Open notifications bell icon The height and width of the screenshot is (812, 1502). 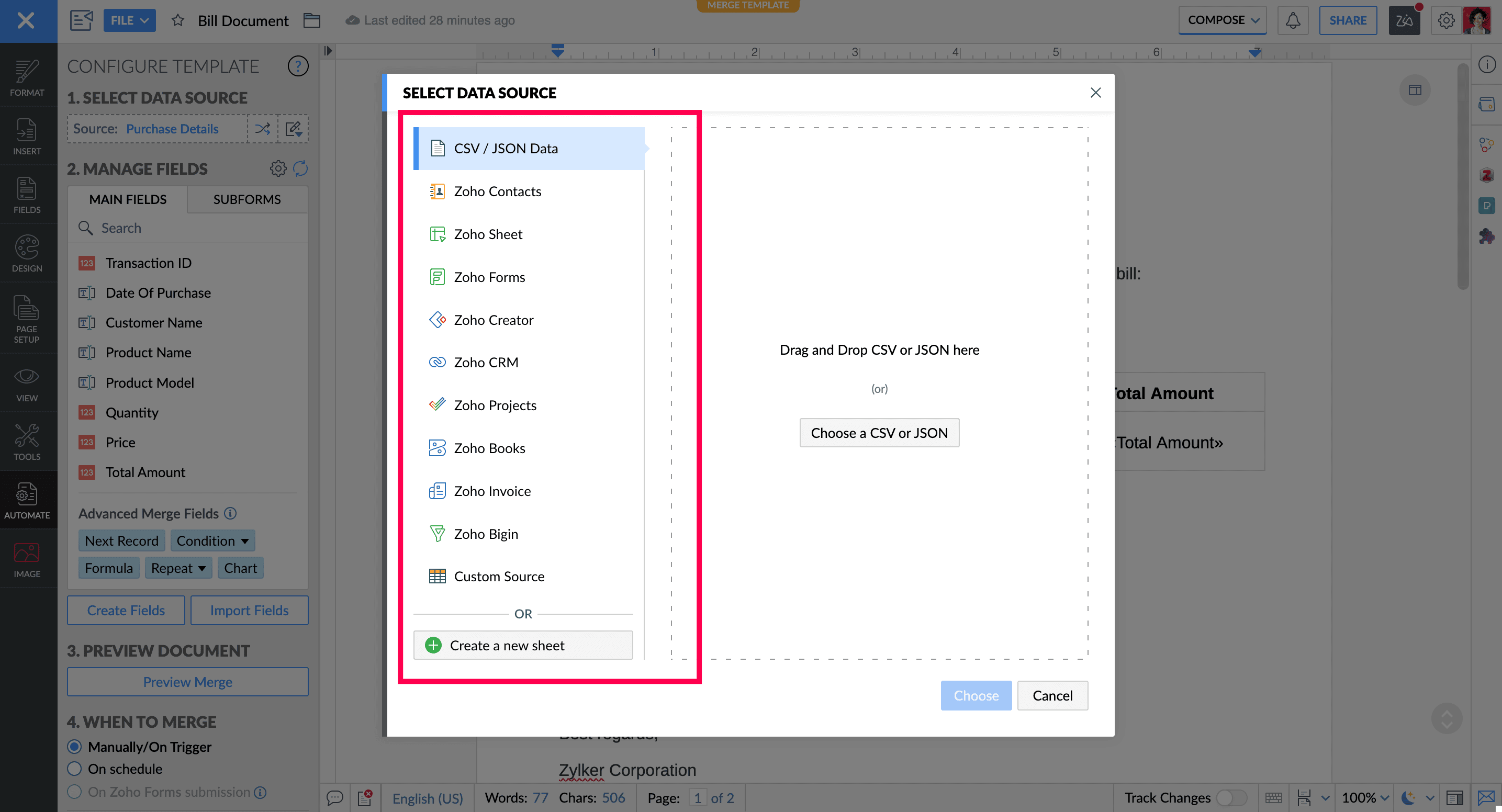click(x=1293, y=20)
